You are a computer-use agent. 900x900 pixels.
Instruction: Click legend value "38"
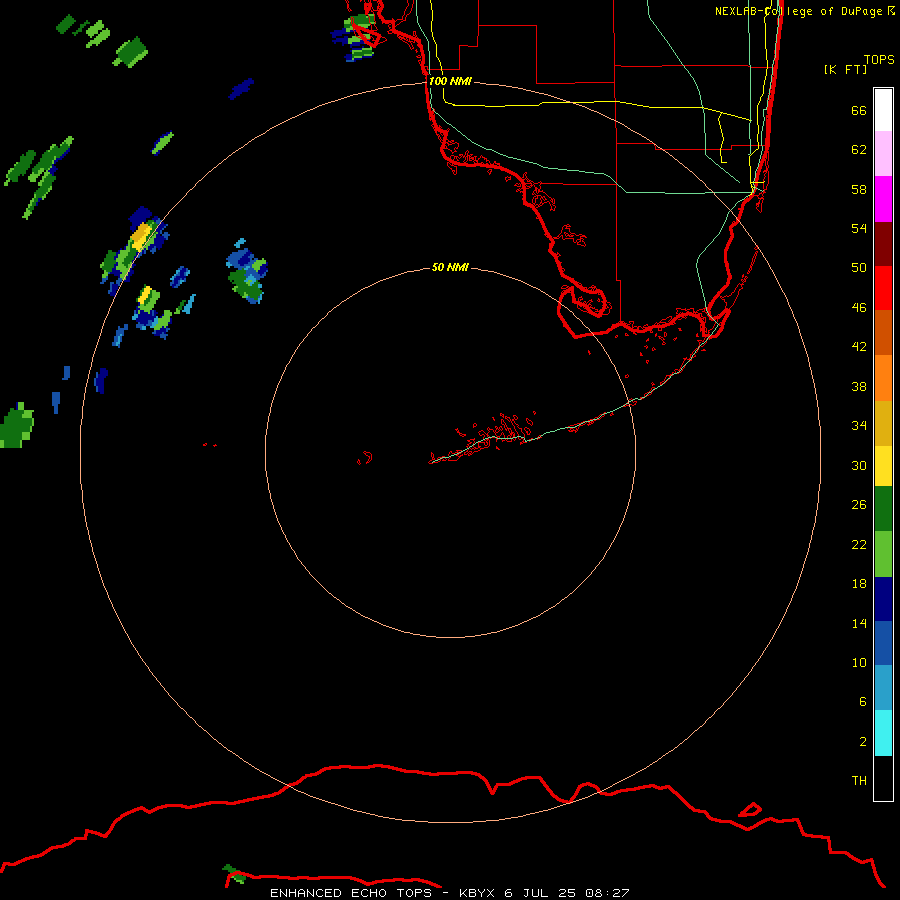coord(859,386)
